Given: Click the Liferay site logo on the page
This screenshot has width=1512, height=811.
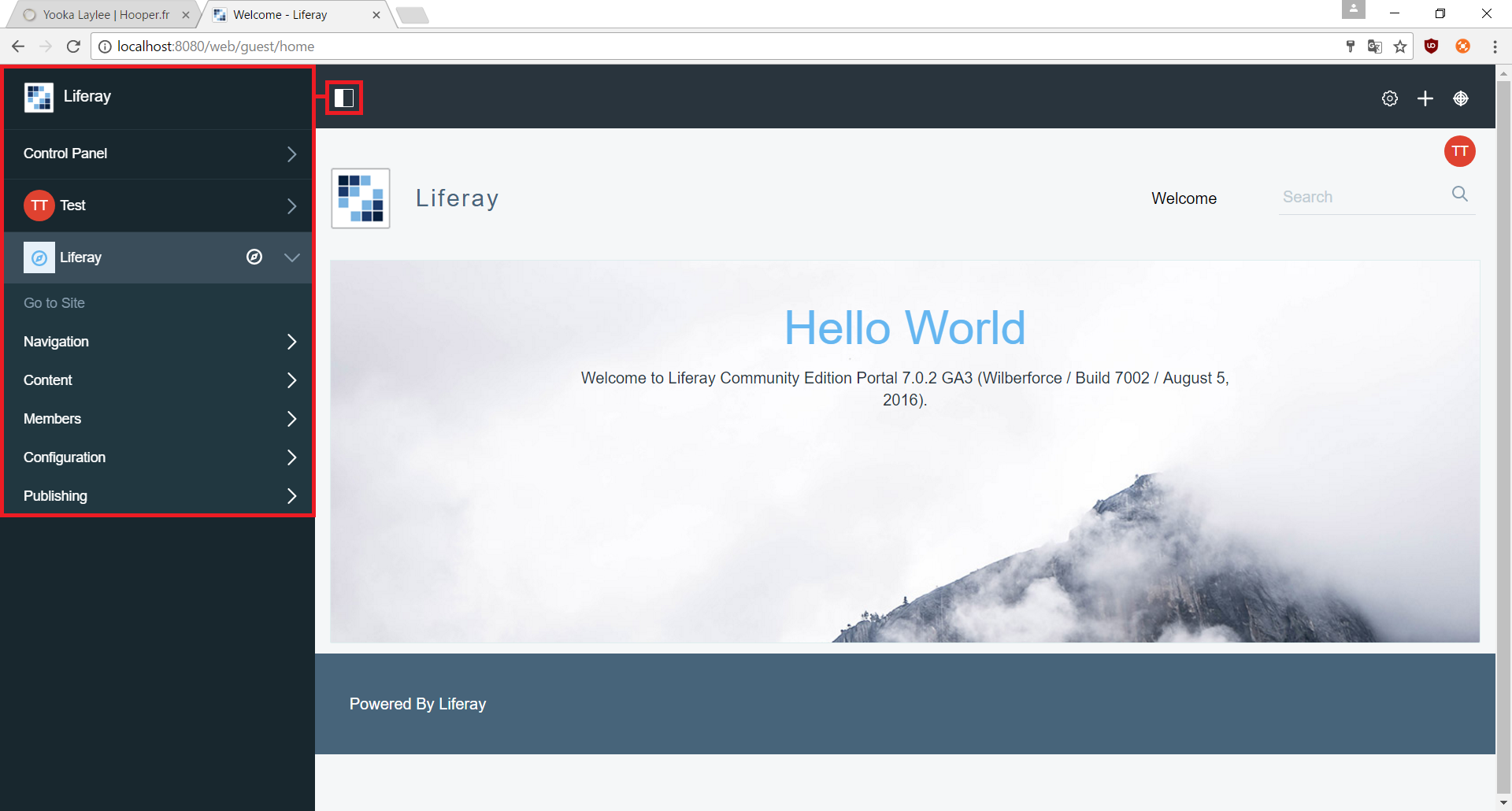Looking at the screenshot, I should point(360,198).
